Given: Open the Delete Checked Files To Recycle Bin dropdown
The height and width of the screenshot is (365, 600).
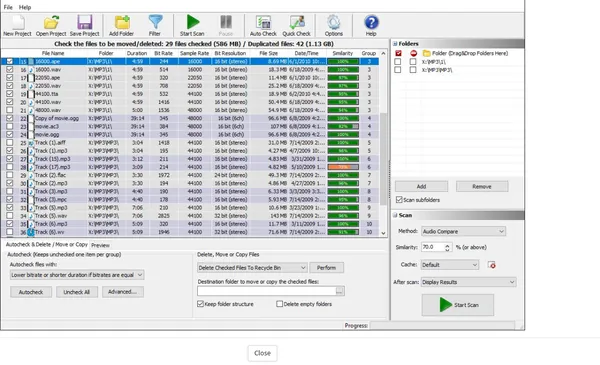Looking at the screenshot, I should (x=252, y=268).
